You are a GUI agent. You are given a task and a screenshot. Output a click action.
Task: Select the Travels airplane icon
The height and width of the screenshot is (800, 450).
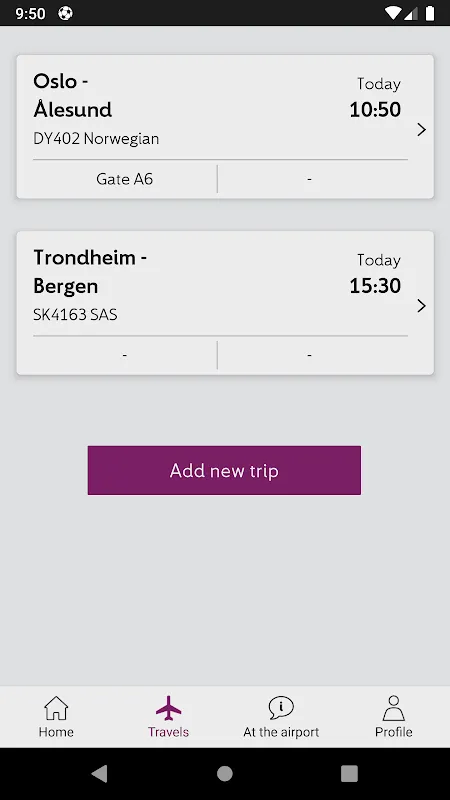[168, 708]
